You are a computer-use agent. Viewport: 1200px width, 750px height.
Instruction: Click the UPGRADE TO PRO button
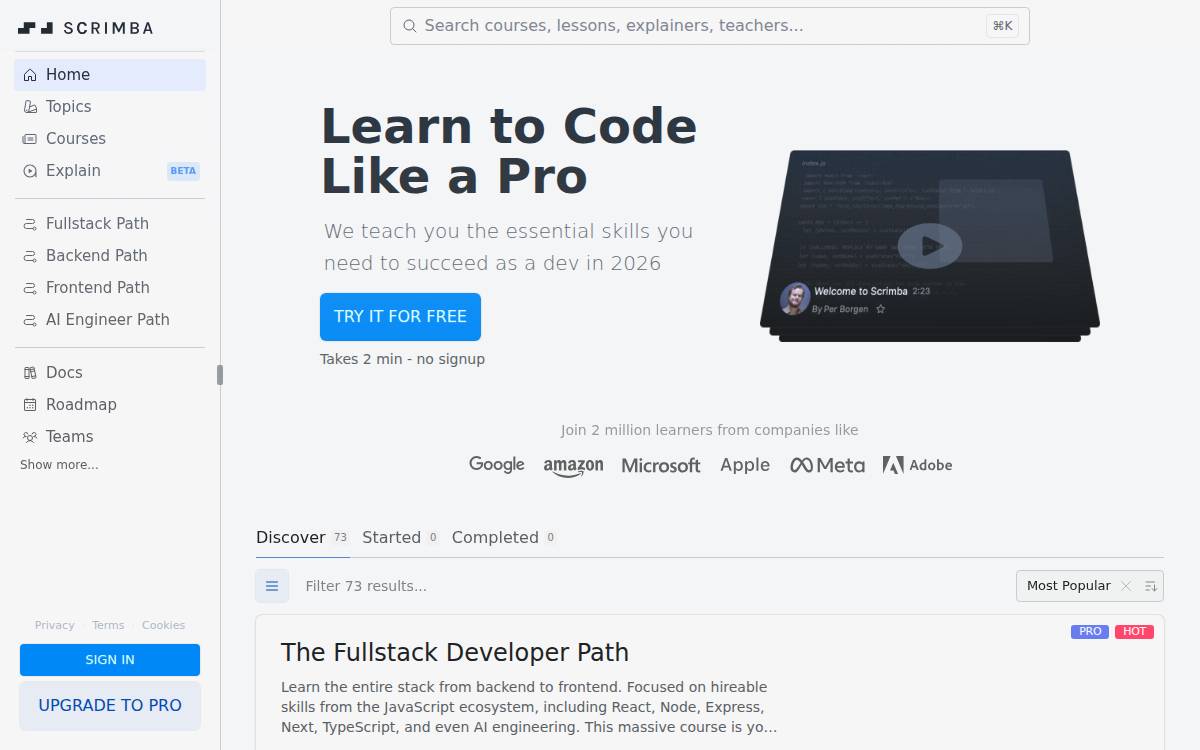[110, 706]
